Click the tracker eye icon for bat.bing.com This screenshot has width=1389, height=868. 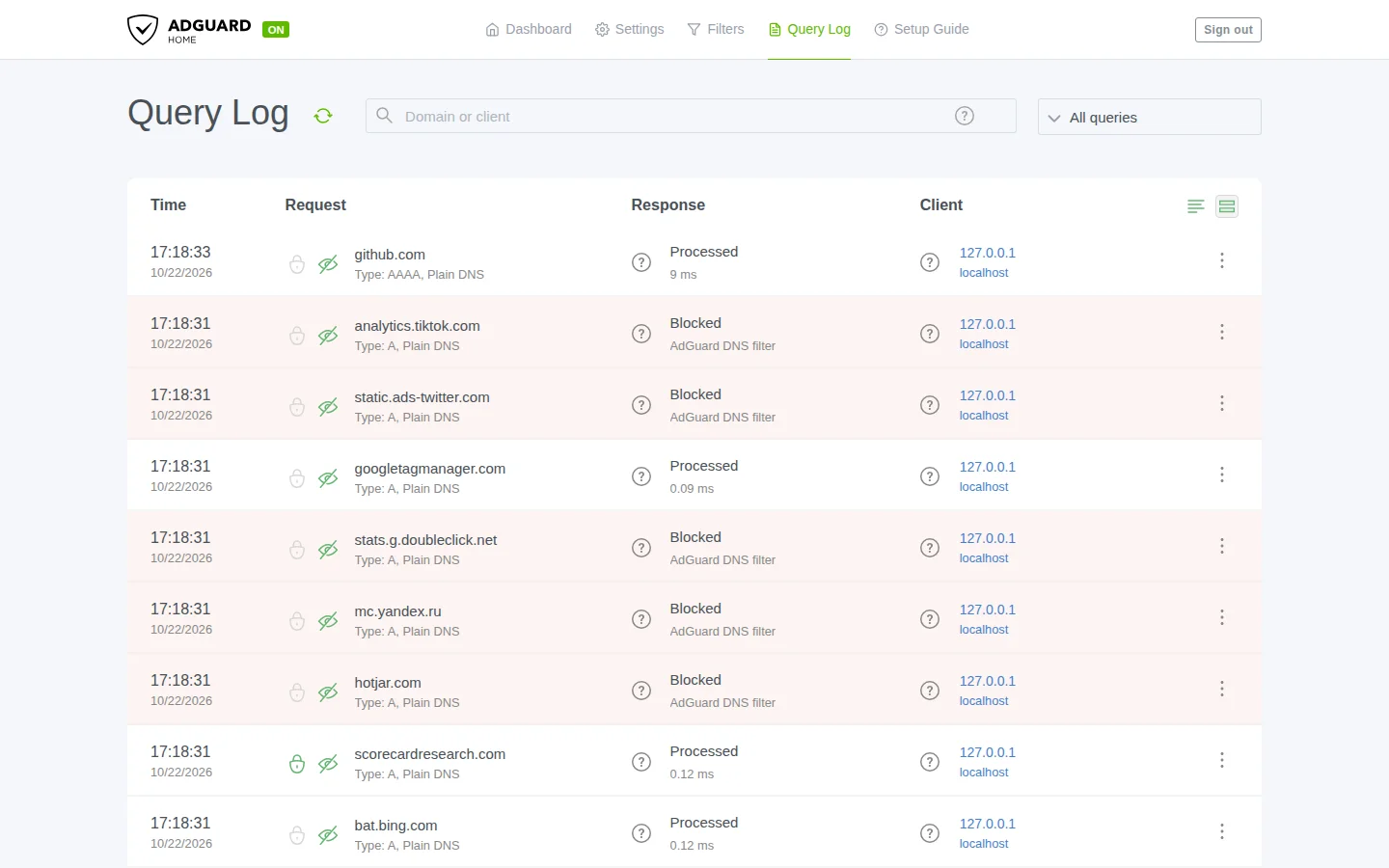tap(328, 835)
